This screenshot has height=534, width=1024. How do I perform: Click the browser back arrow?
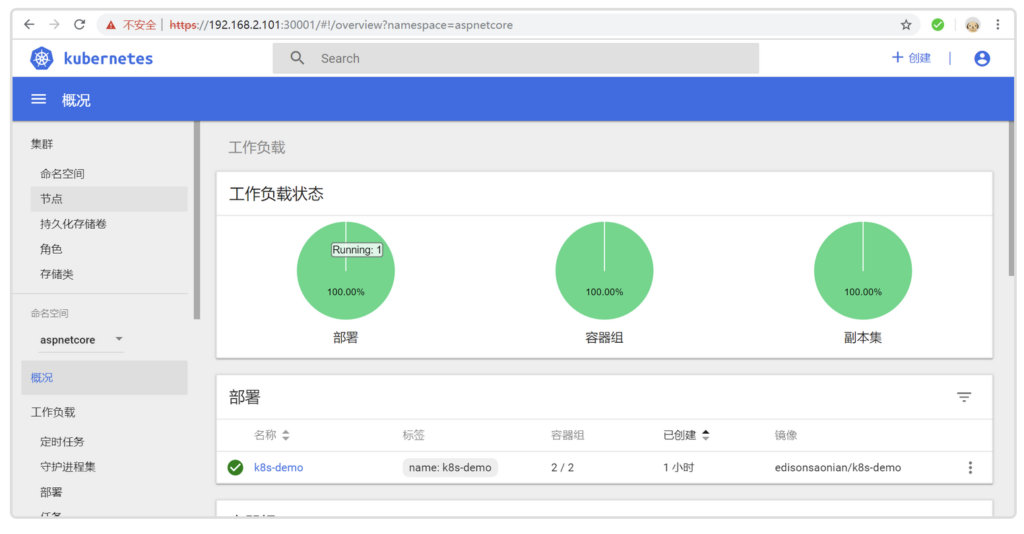tap(29, 25)
